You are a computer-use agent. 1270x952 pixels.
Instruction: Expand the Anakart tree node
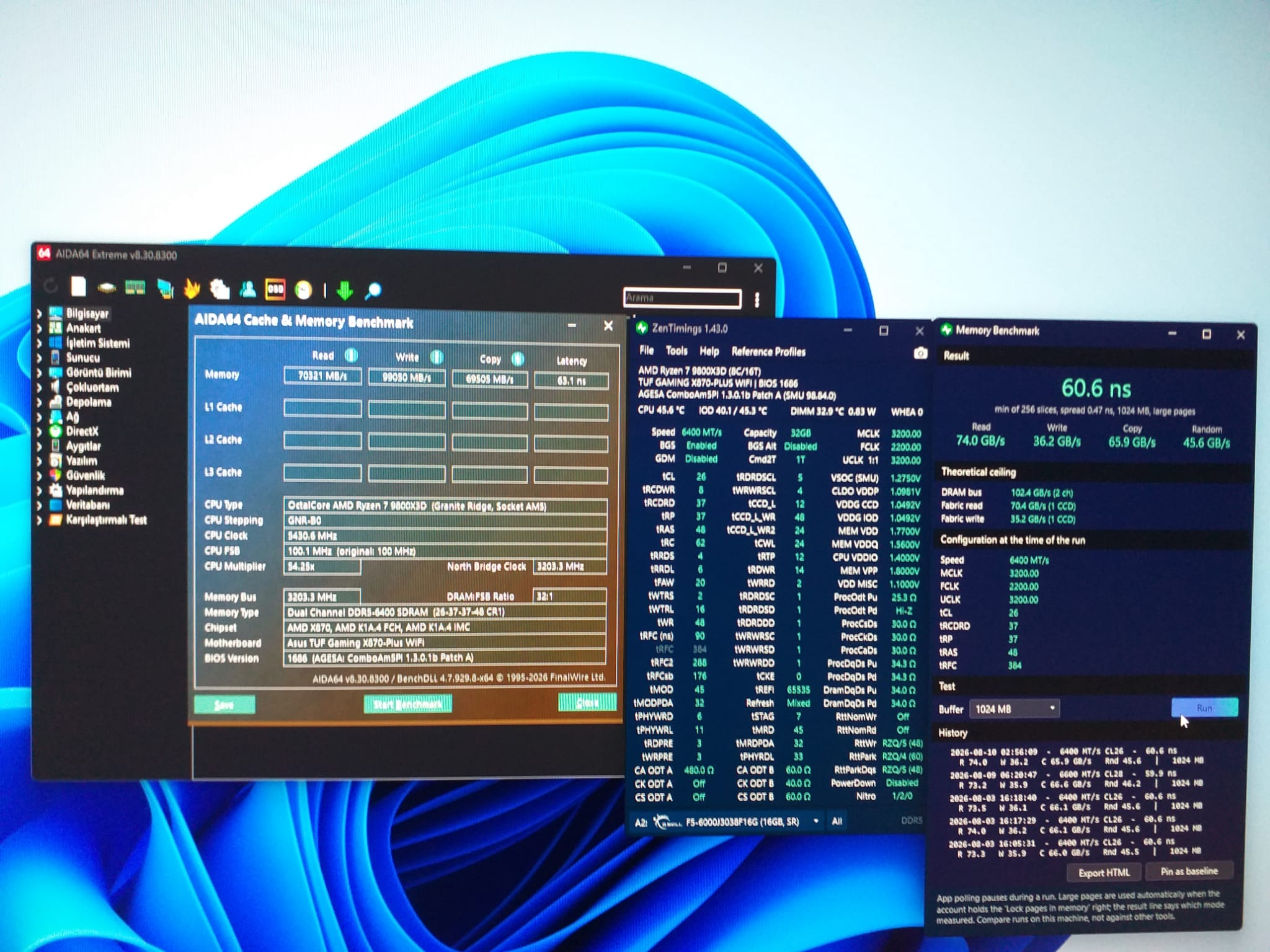tap(40, 328)
